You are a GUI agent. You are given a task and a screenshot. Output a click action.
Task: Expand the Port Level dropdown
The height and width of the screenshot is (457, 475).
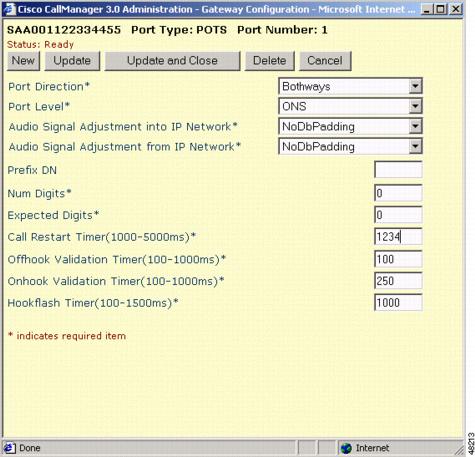click(x=350, y=106)
